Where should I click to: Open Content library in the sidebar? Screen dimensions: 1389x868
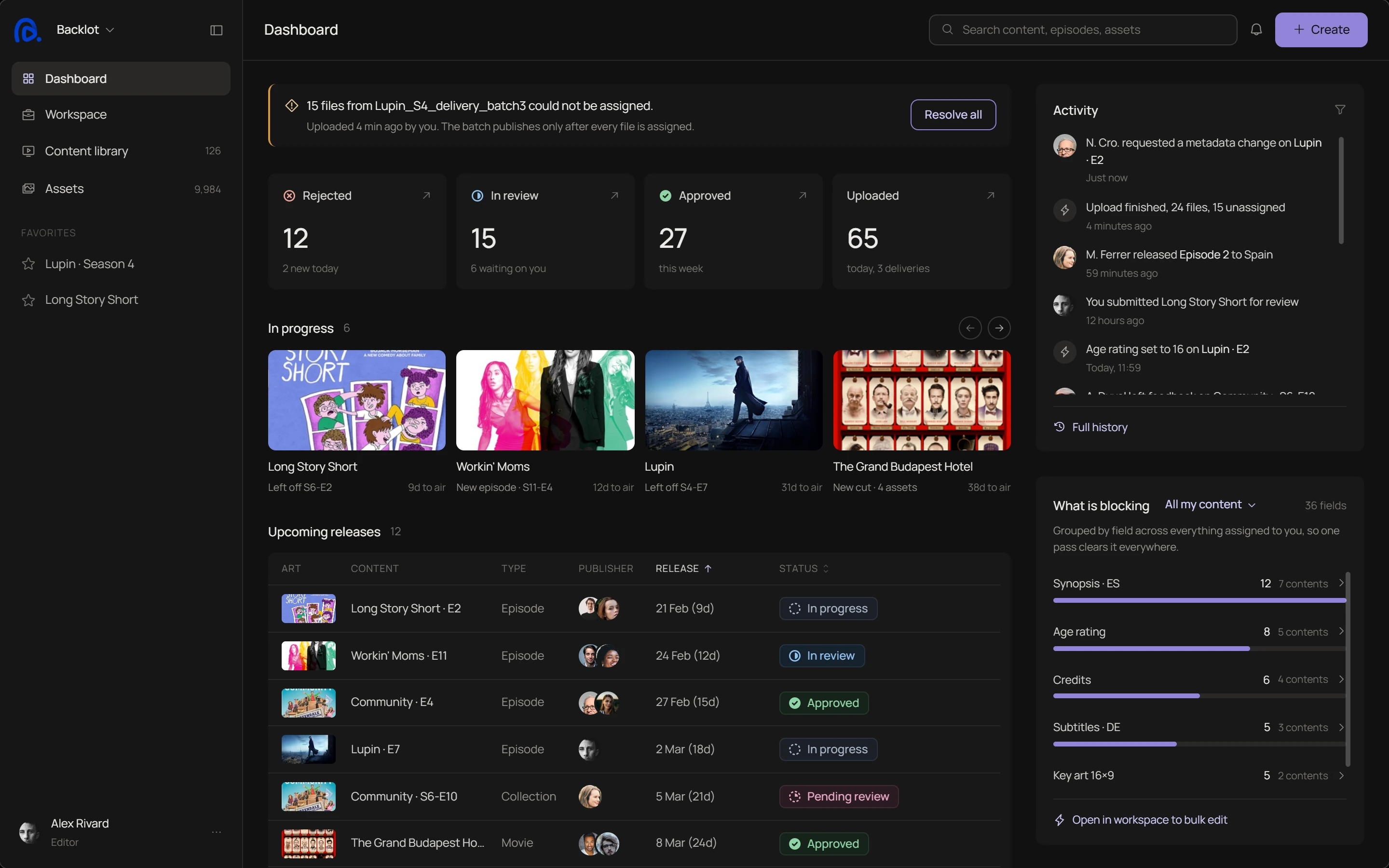tap(121, 151)
